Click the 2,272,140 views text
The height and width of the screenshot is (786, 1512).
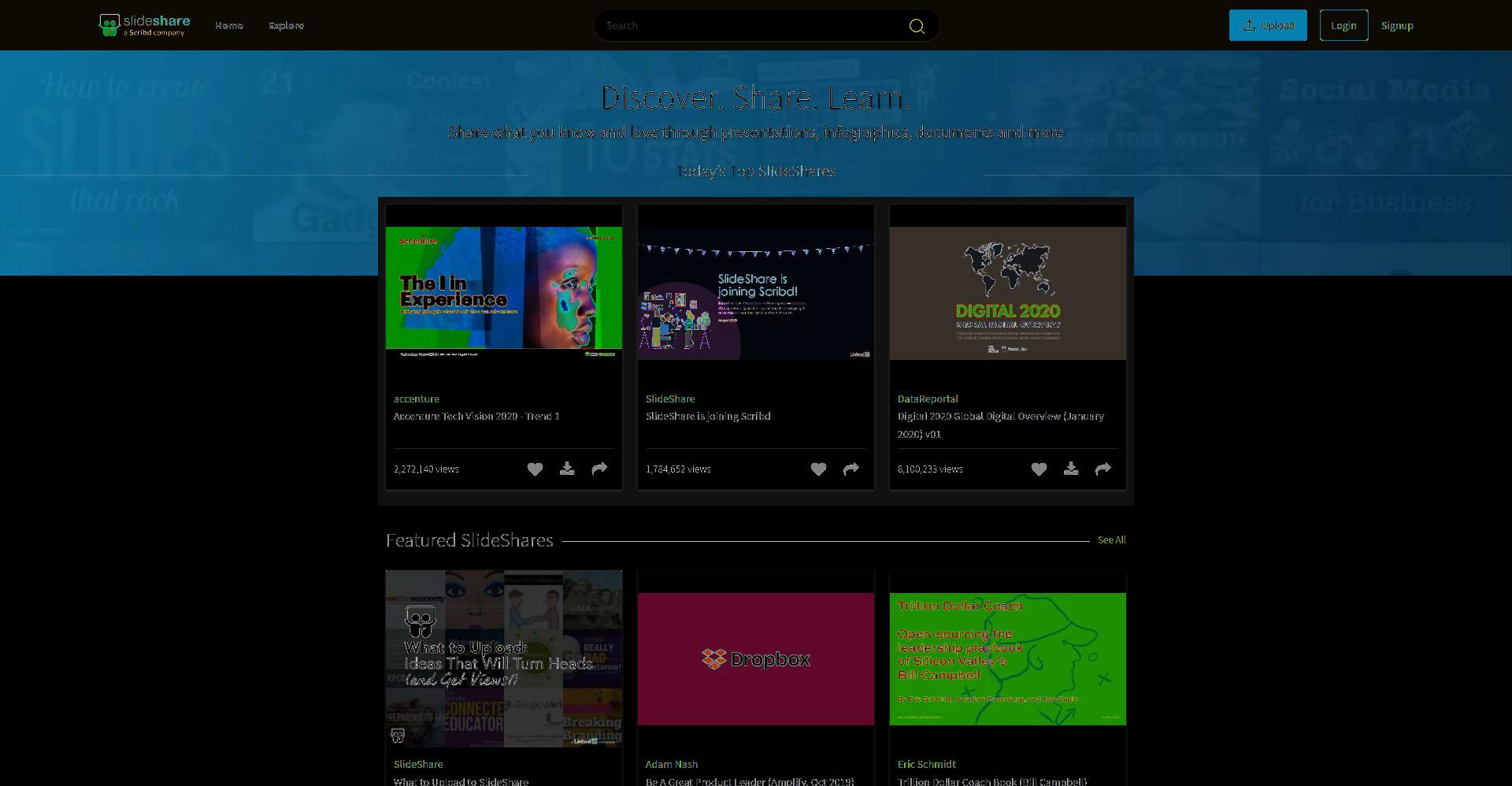pos(426,469)
